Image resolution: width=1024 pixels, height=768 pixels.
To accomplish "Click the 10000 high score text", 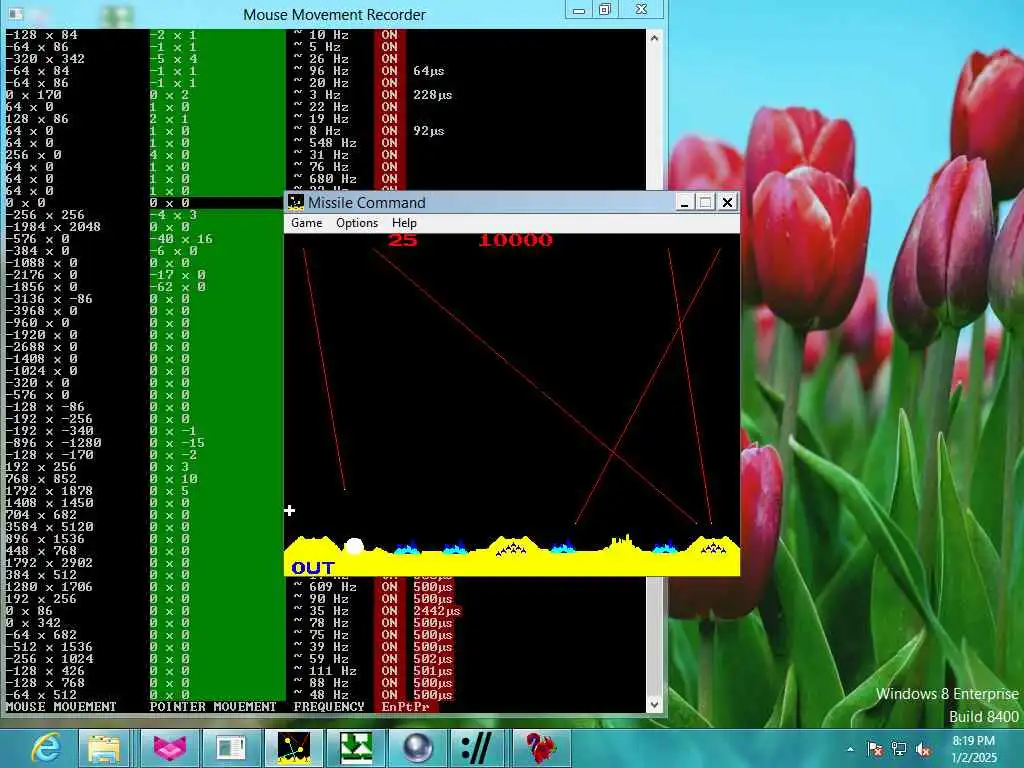I will pos(515,240).
